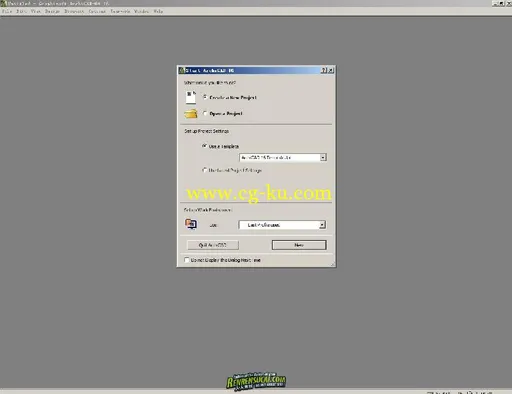Open the Edit menu
Screen dimensions: 512x394
[21, 11]
